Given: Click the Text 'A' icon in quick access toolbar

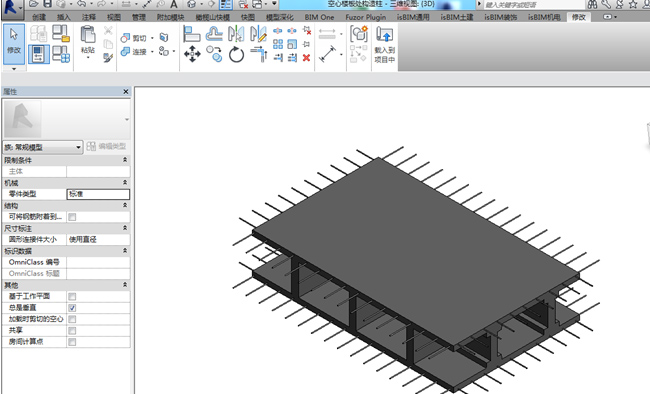Looking at the screenshot, I should click(x=174, y=4).
